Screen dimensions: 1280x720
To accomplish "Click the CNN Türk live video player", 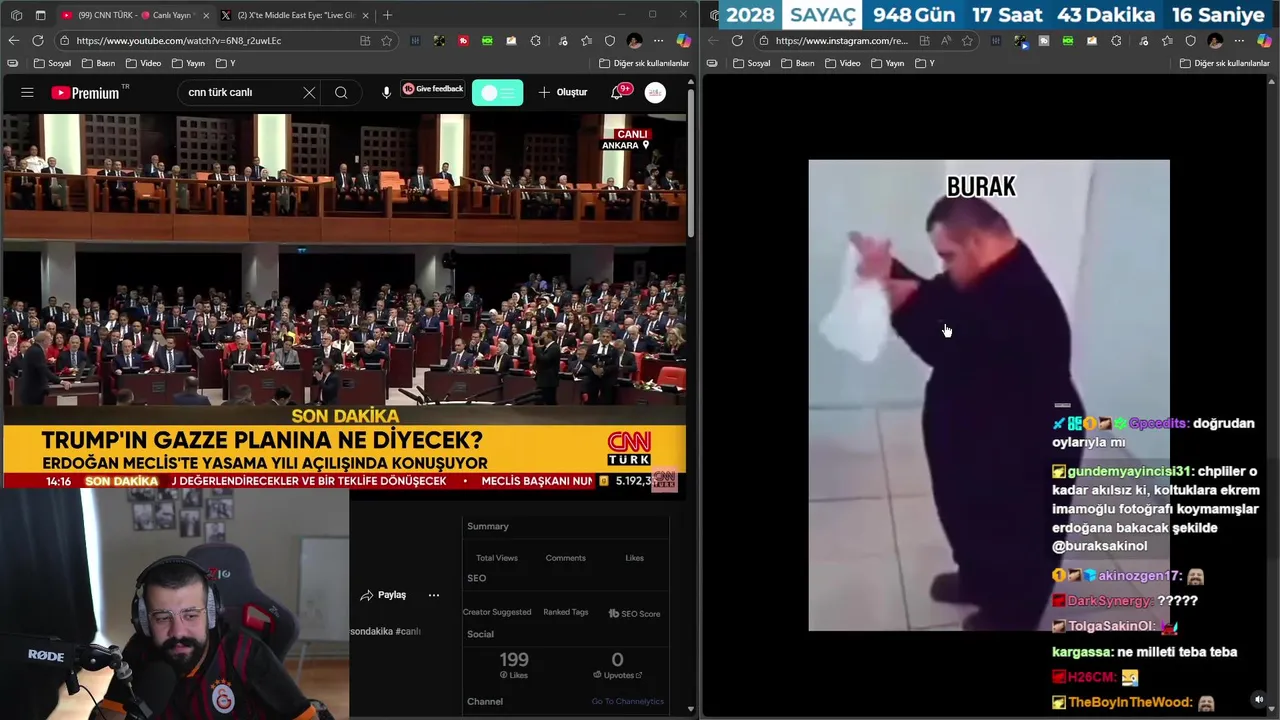I will (344, 300).
